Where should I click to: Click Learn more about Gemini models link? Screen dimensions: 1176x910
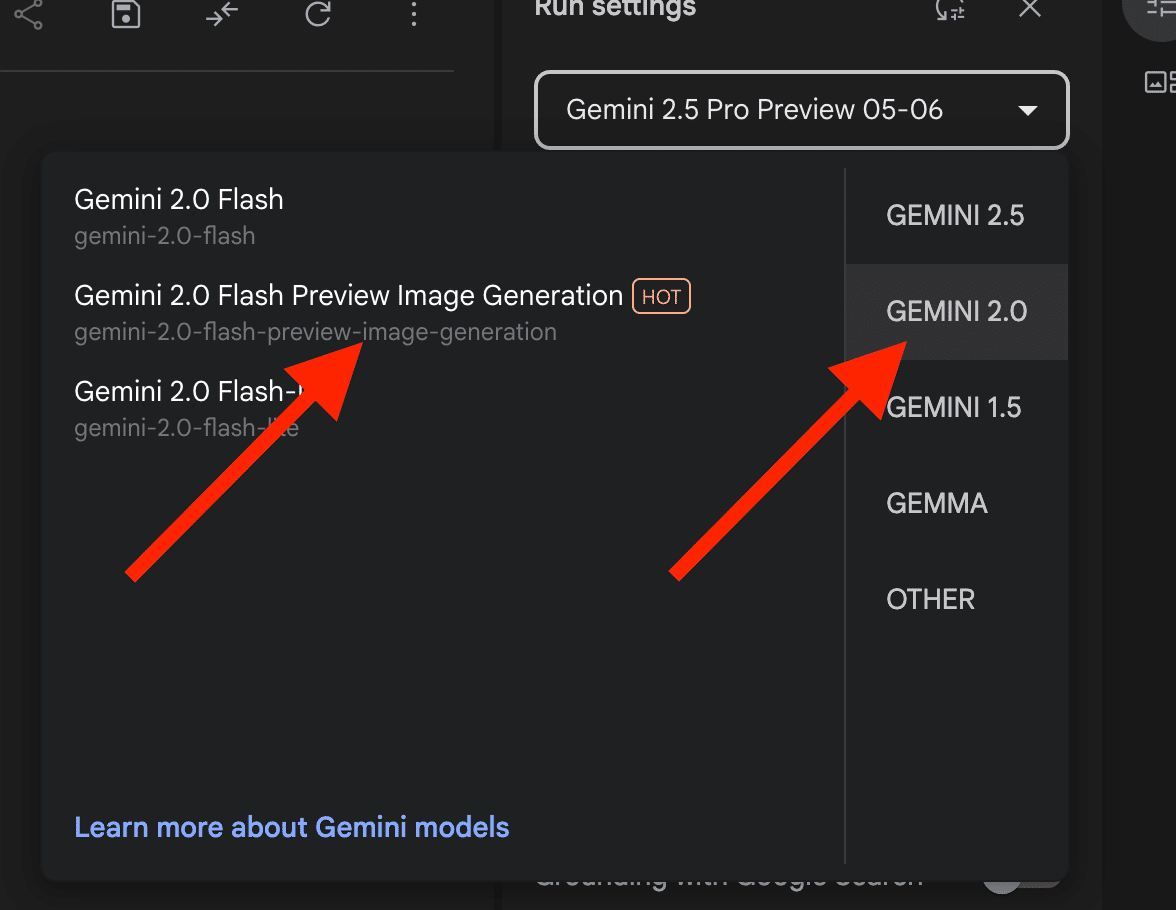pos(292,828)
